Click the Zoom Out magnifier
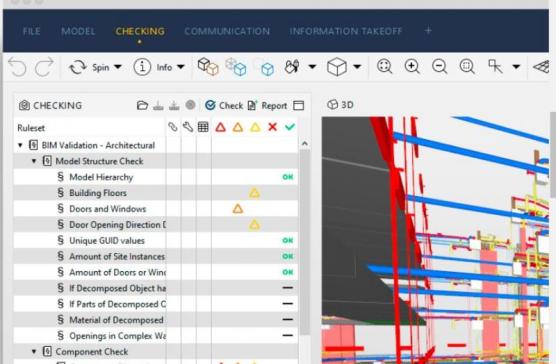This screenshot has width=556, height=364. click(440, 67)
